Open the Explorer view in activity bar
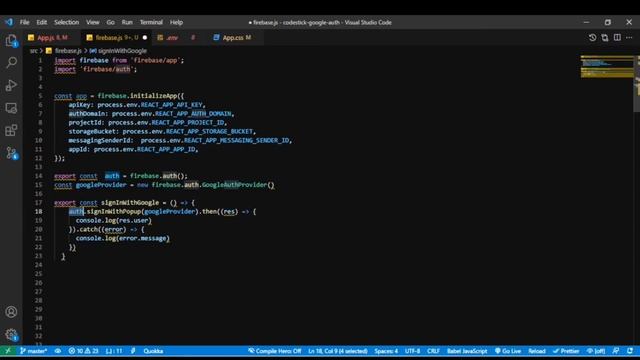640x360 pixels. click(11, 40)
